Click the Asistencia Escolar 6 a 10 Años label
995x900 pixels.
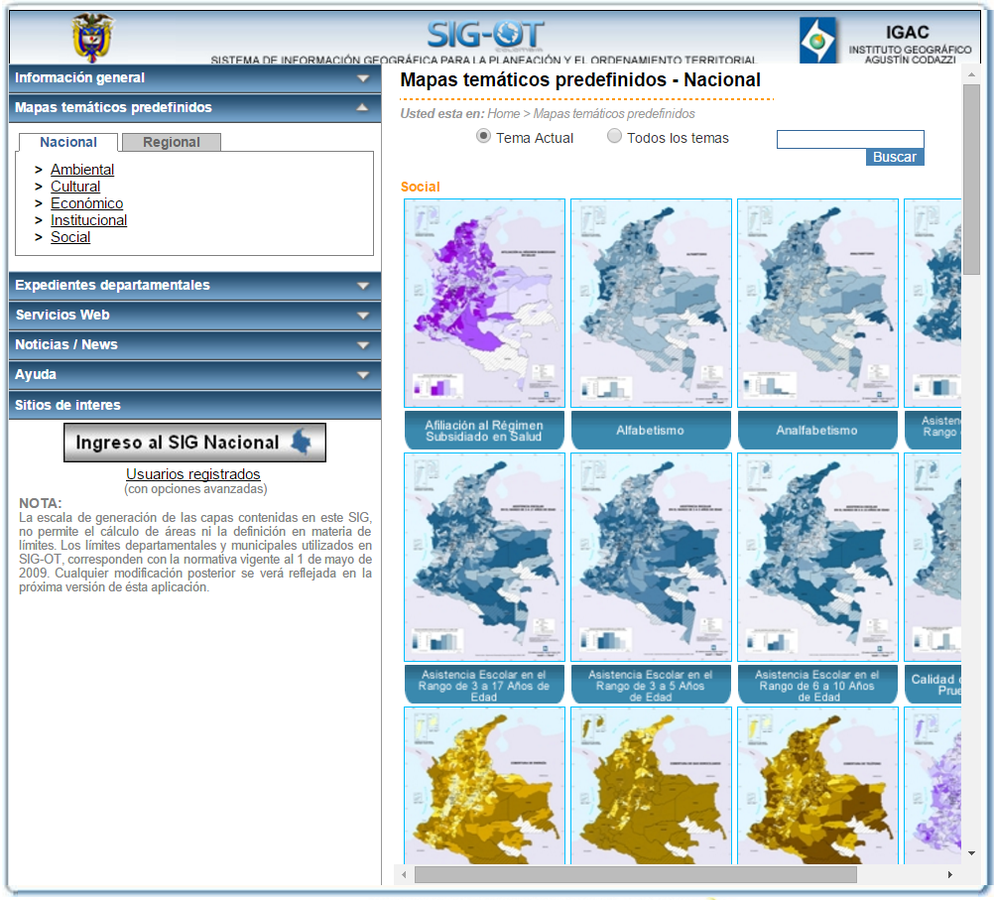click(818, 685)
